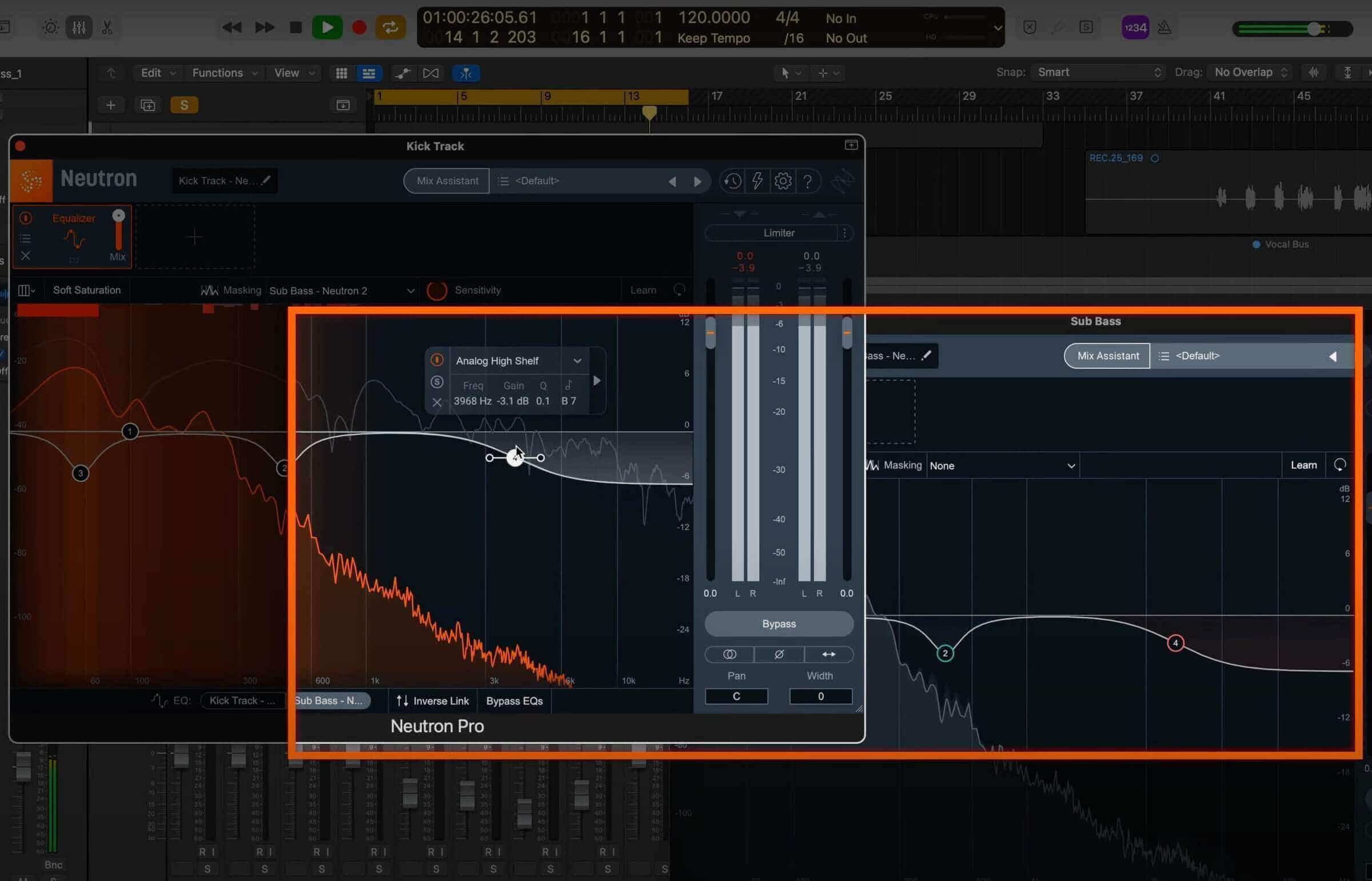
Task: Start playback with the green Play button
Action: (x=327, y=27)
